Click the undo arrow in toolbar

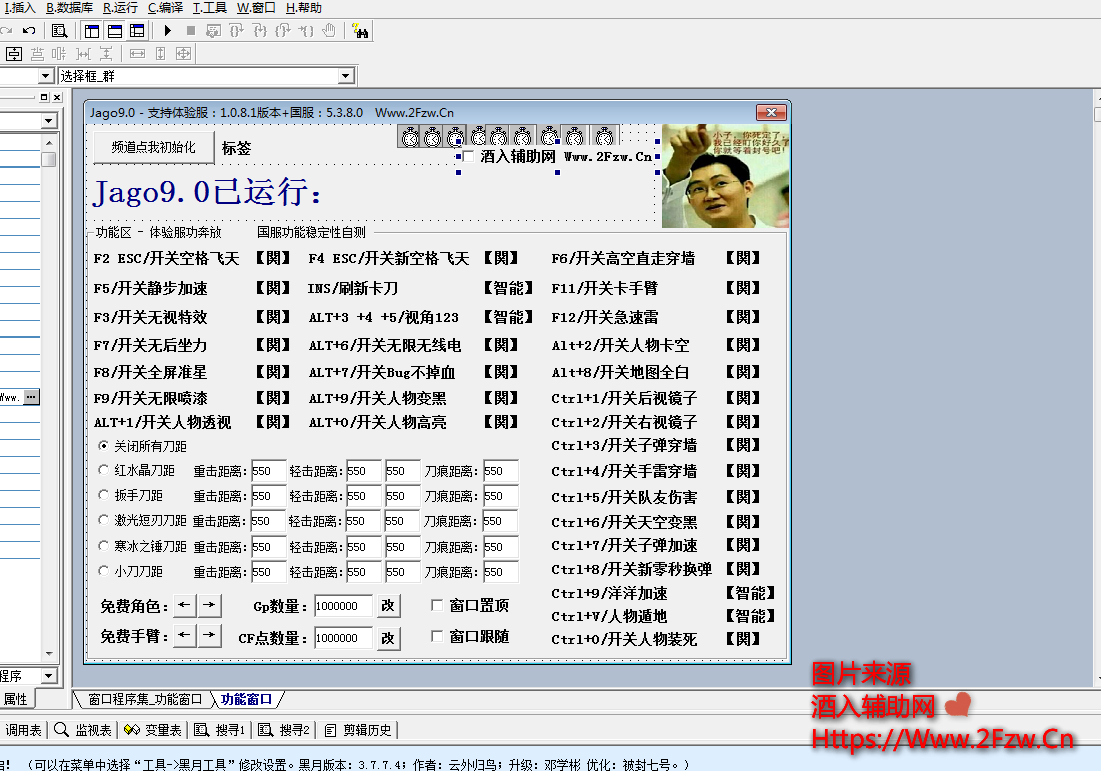click(29, 31)
